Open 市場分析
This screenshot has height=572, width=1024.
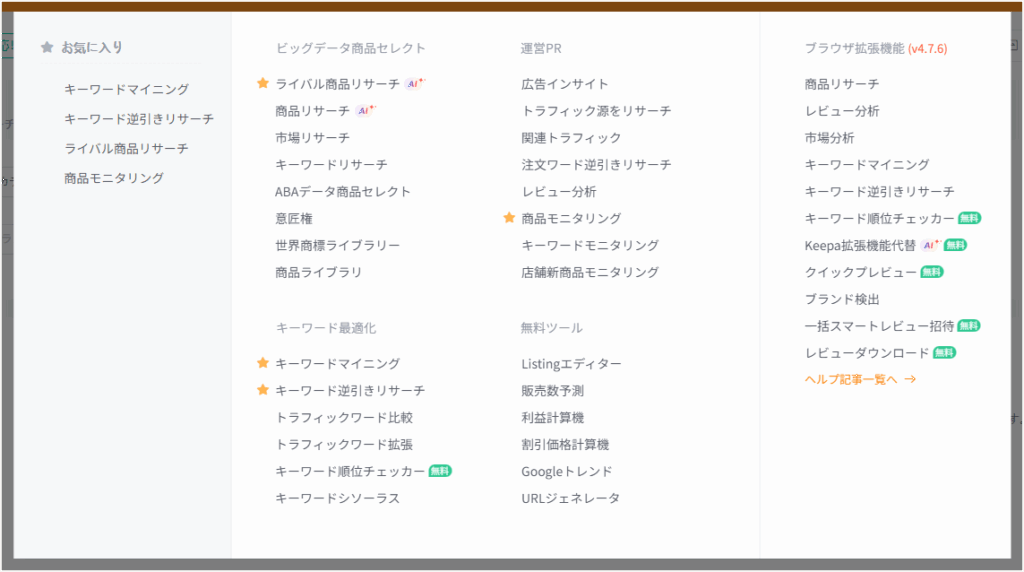[x=829, y=137]
